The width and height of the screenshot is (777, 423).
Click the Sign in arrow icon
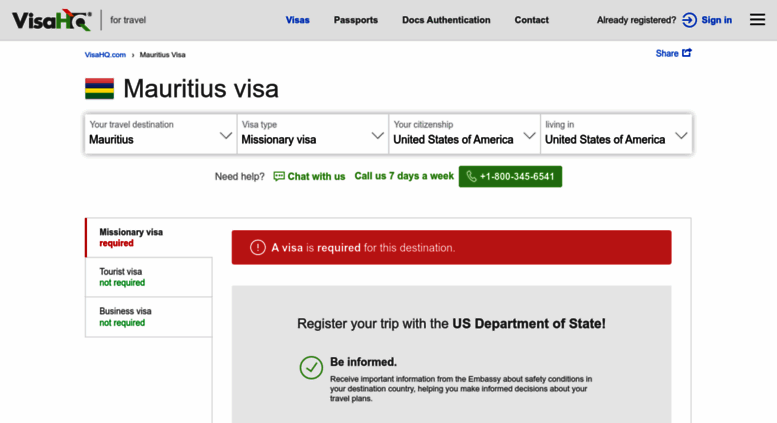689,20
